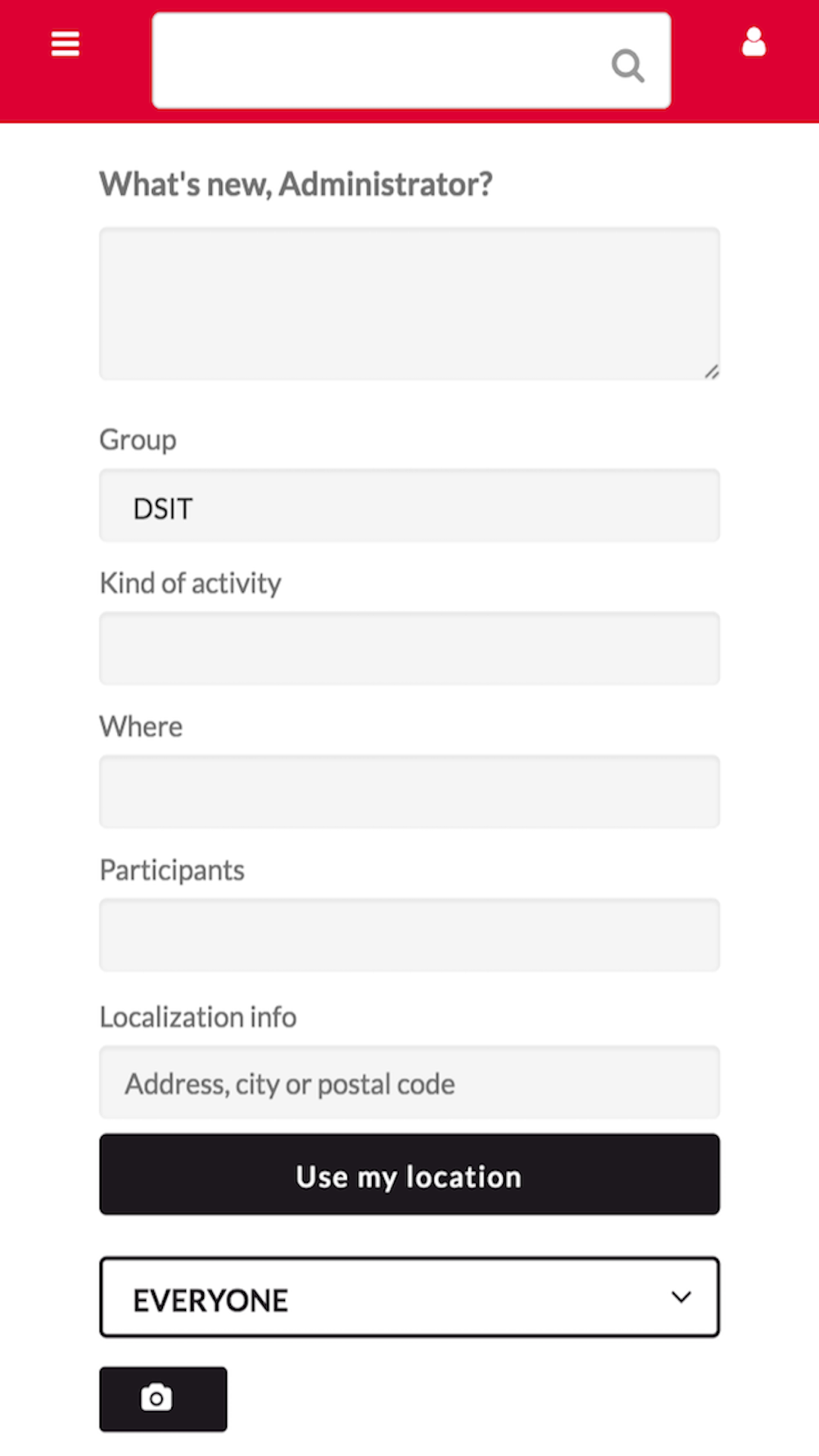
Task: Click the Group label text
Action: coord(138,440)
